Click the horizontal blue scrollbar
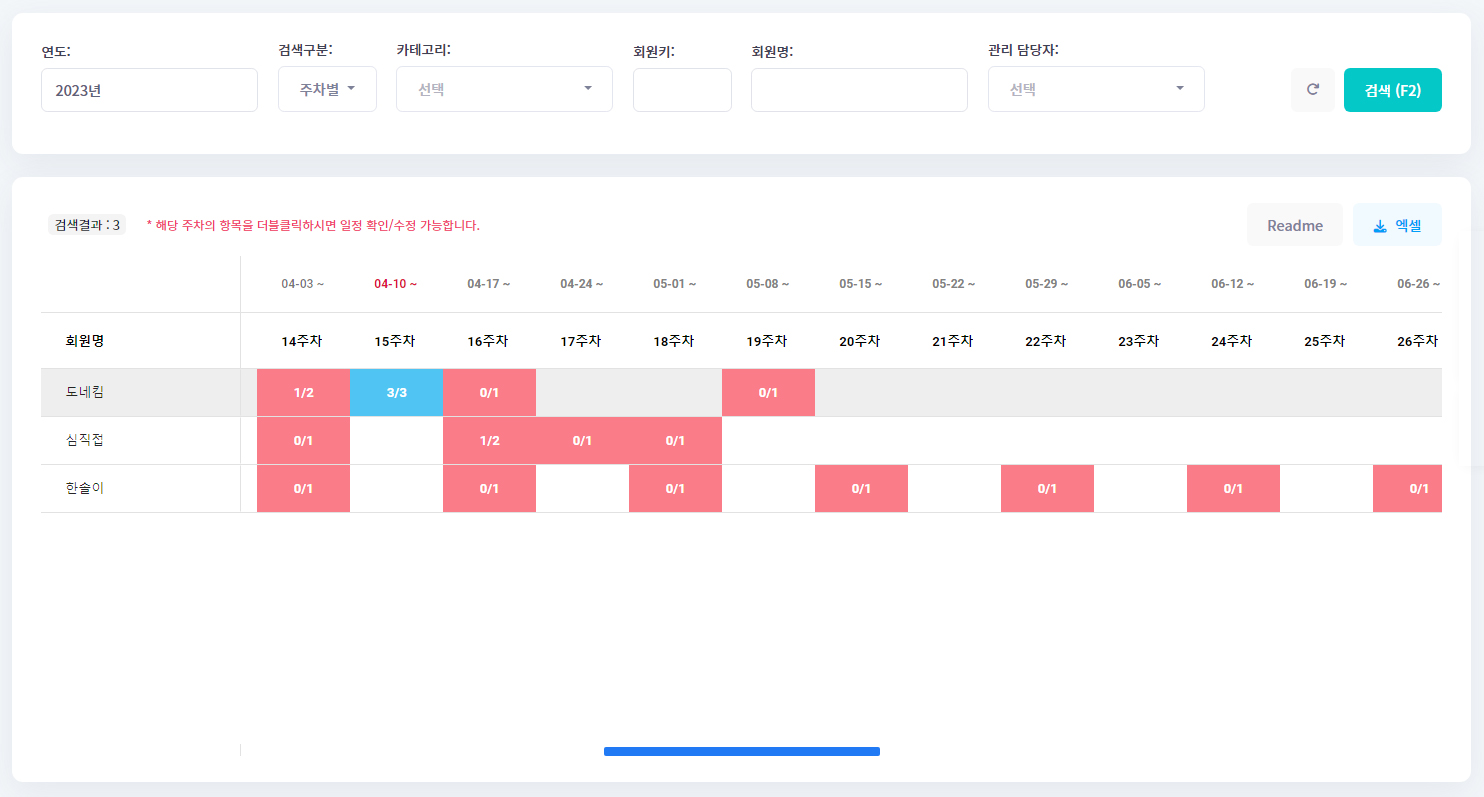The width and height of the screenshot is (1484, 797). 741,751
